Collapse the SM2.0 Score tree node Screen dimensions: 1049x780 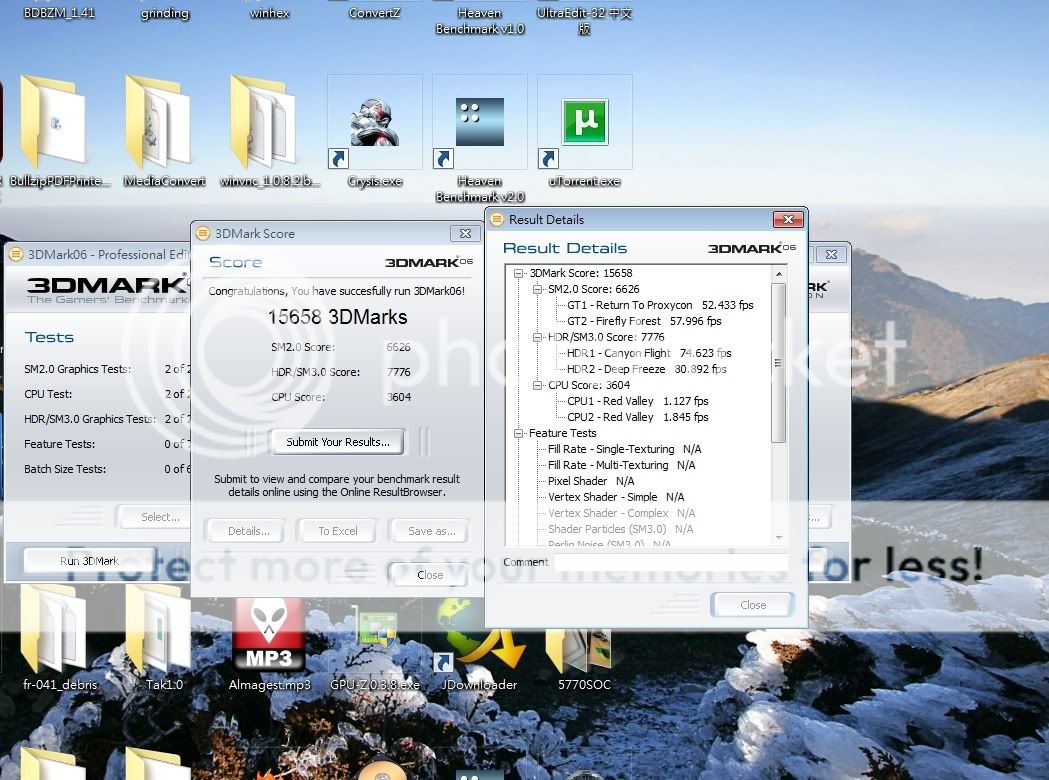[x=537, y=289]
